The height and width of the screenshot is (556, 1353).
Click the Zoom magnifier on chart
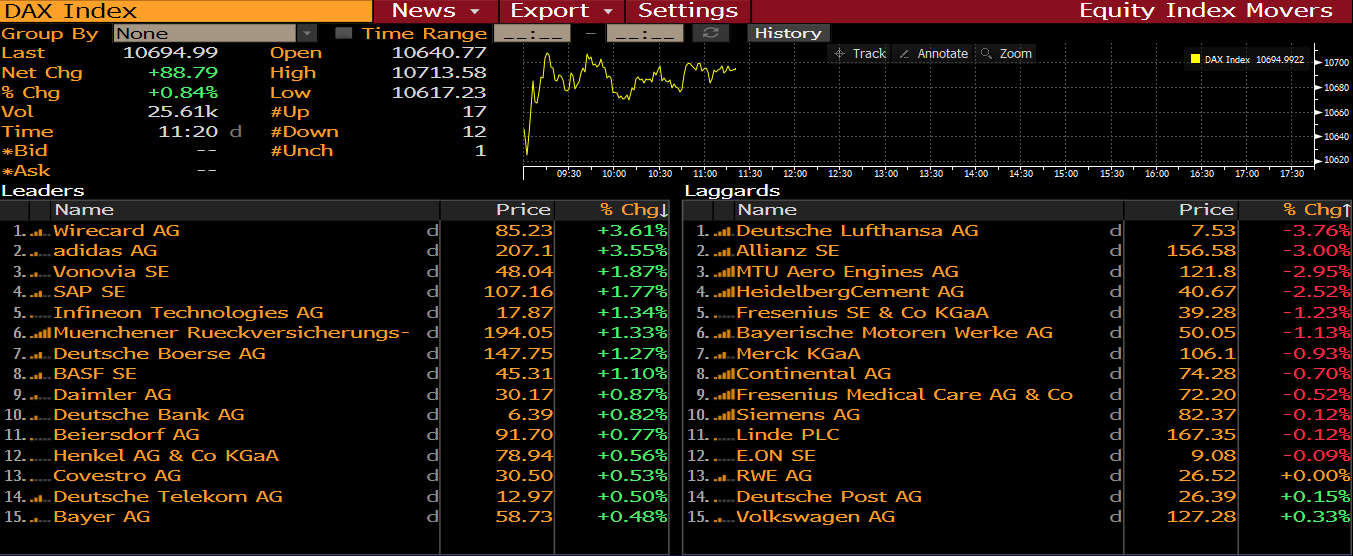coord(1006,54)
